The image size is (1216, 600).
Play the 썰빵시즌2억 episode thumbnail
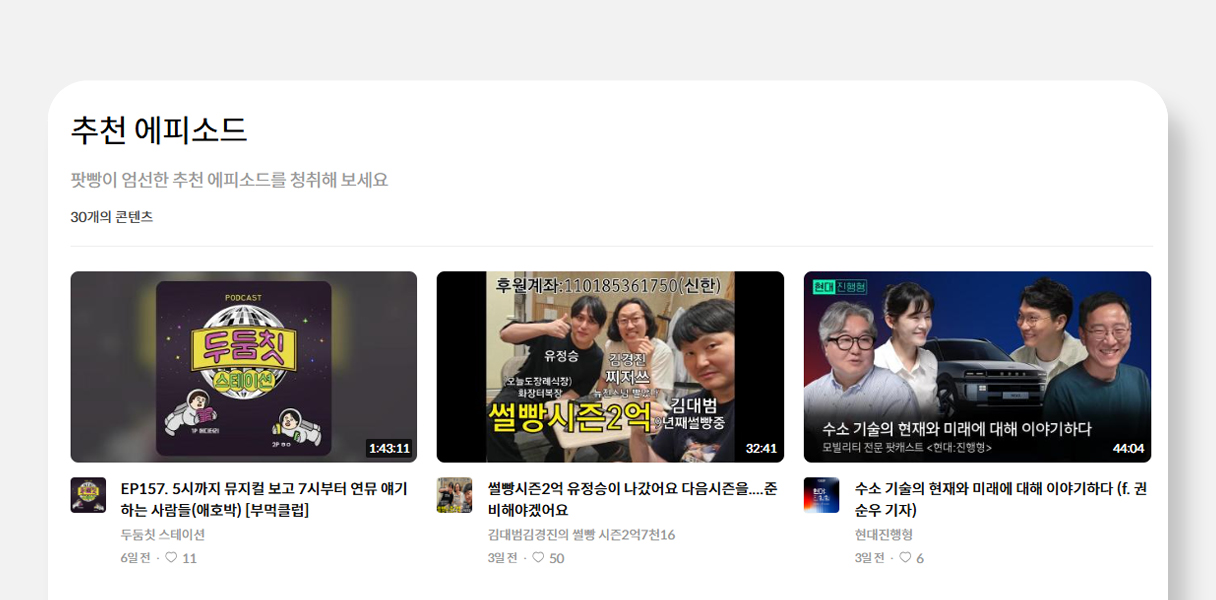610,367
